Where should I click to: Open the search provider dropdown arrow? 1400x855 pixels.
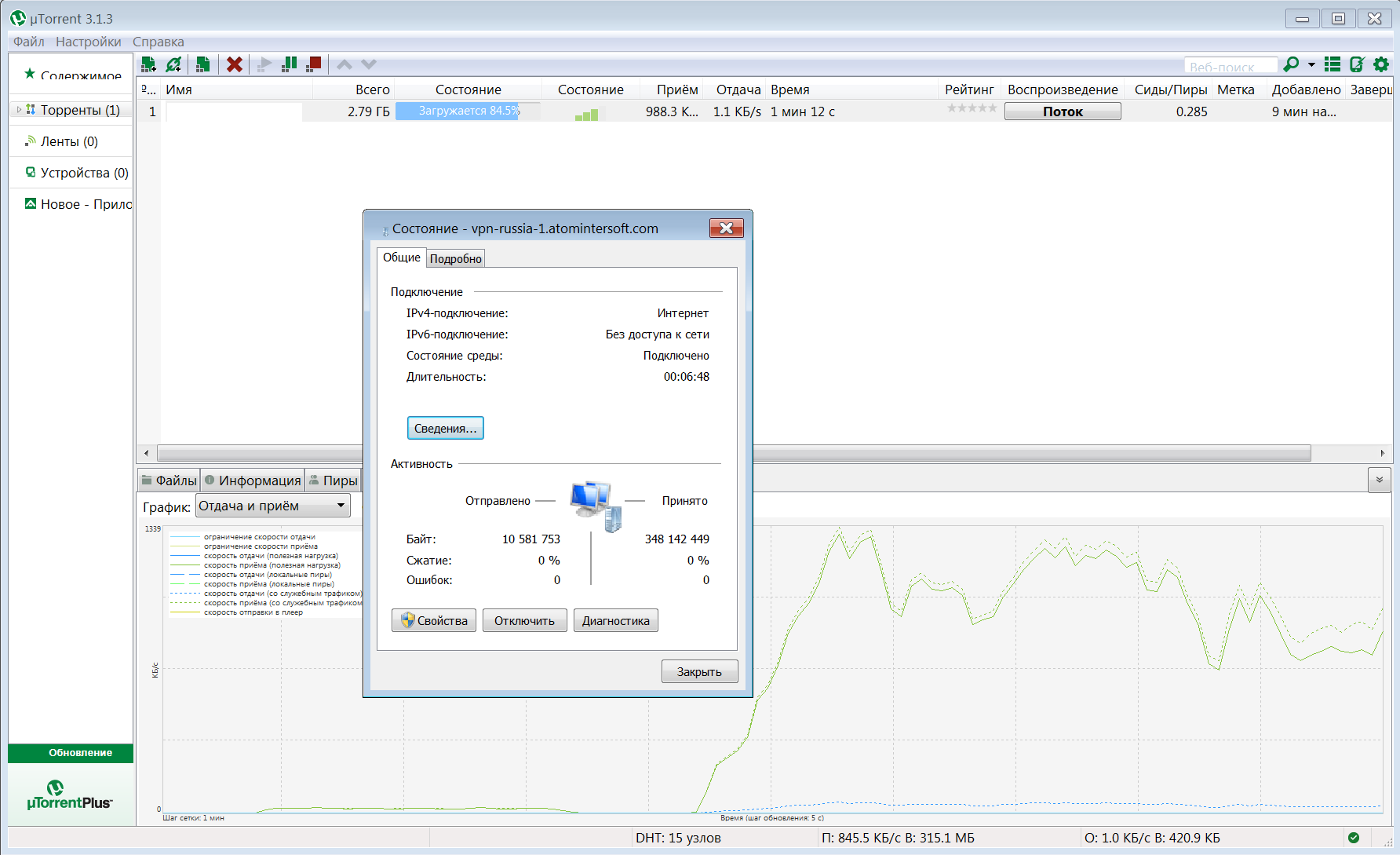(1311, 65)
